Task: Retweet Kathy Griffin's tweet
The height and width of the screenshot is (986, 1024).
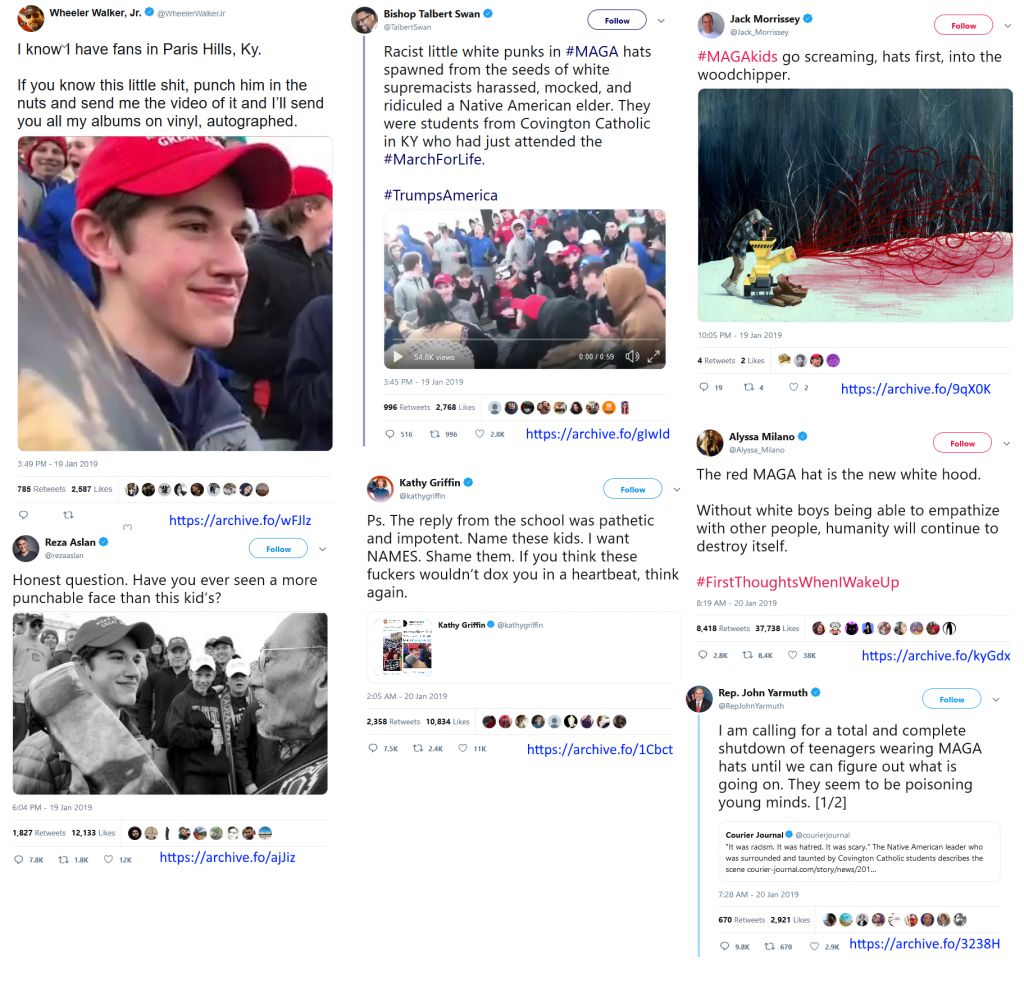Action: click(x=418, y=748)
